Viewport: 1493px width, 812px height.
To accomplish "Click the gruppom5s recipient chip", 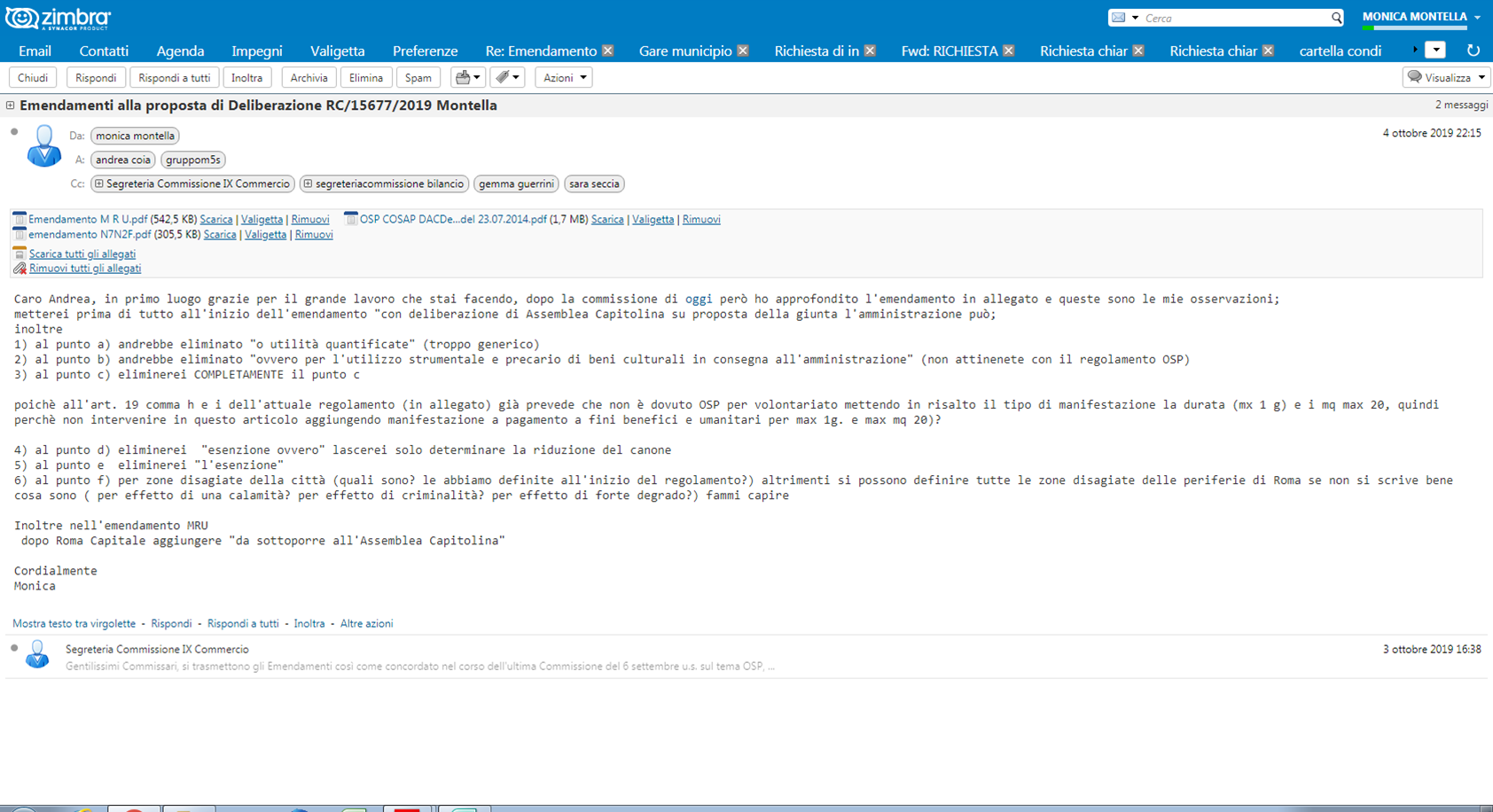I will pos(192,160).
